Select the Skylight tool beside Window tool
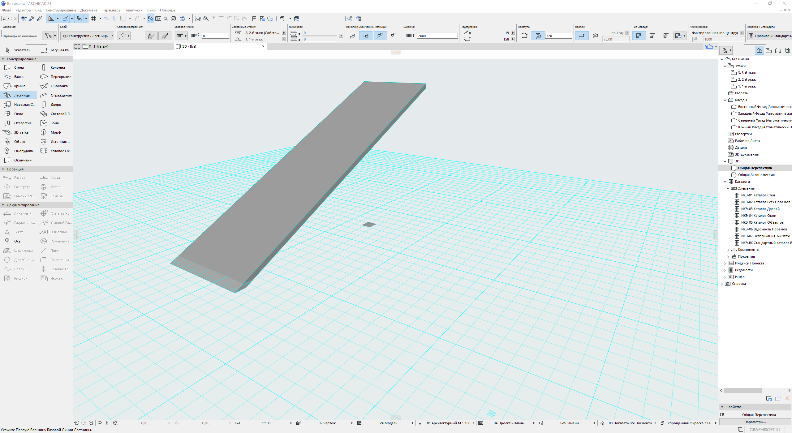The image size is (792, 433). [x=56, y=114]
